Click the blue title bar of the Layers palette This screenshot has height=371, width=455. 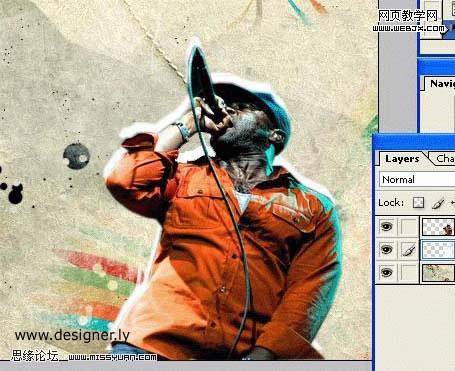tap(414, 141)
